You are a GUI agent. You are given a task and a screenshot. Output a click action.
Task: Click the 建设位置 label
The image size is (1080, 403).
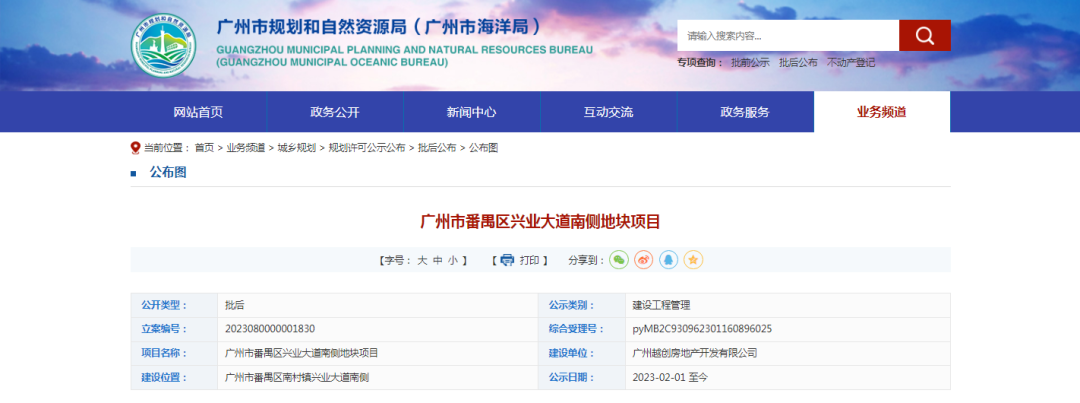(164, 378)
